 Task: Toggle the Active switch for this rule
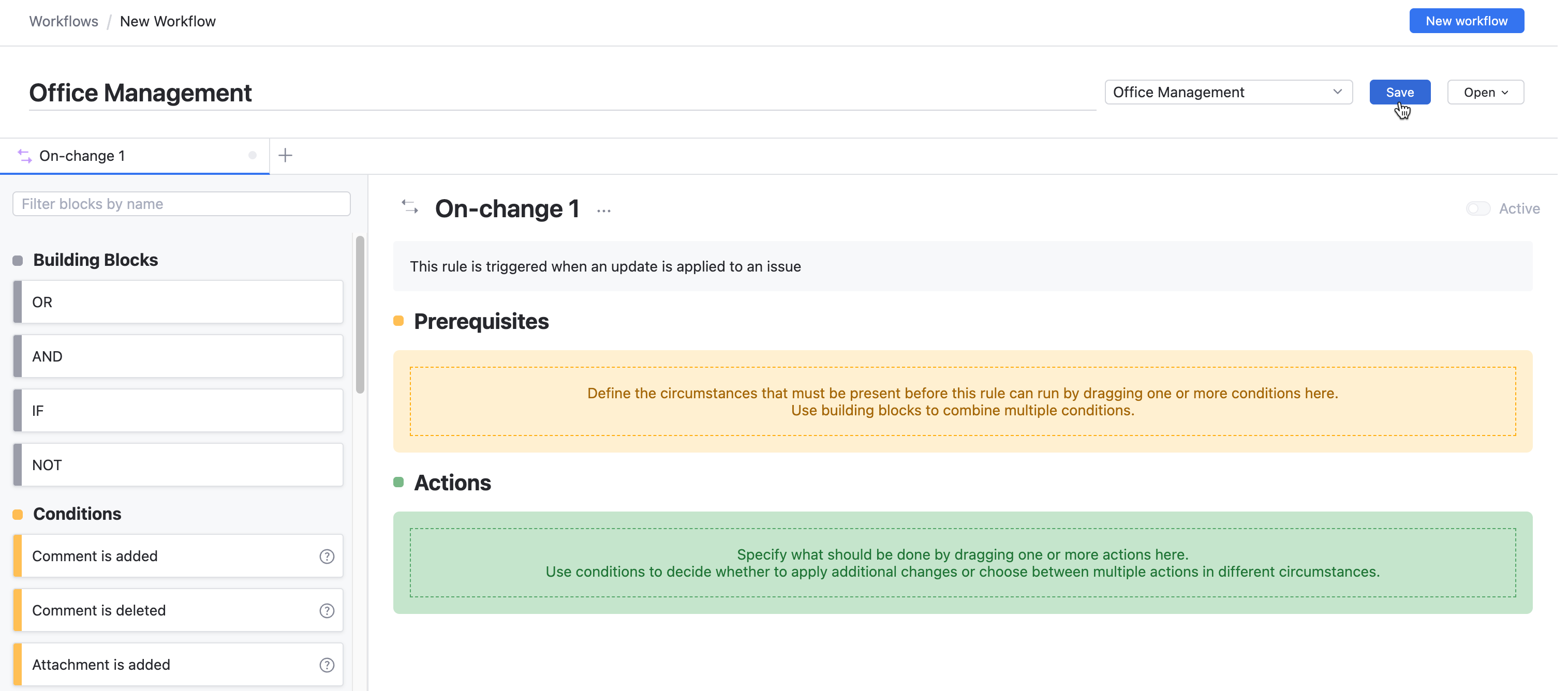click(x=1478, y=208)
